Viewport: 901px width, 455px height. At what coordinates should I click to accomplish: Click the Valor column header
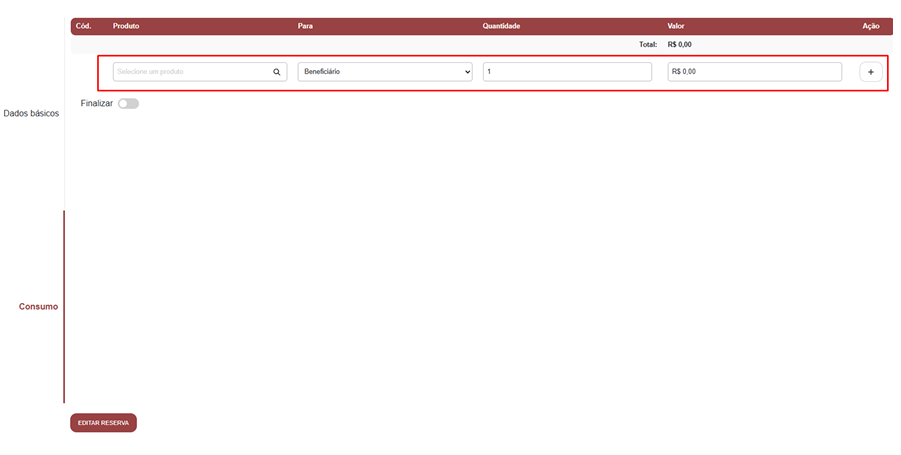tap(676, 26)
